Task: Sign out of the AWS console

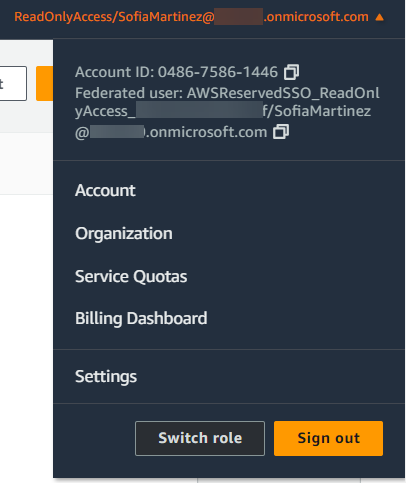Action: click(328, 438)
